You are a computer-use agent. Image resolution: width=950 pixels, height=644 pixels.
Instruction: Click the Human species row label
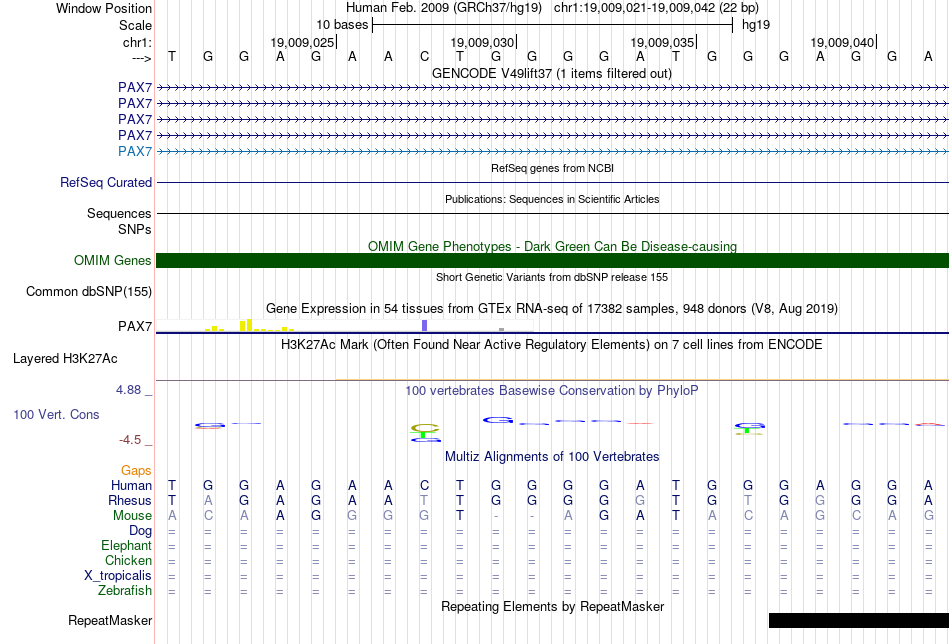pos(131,486)
